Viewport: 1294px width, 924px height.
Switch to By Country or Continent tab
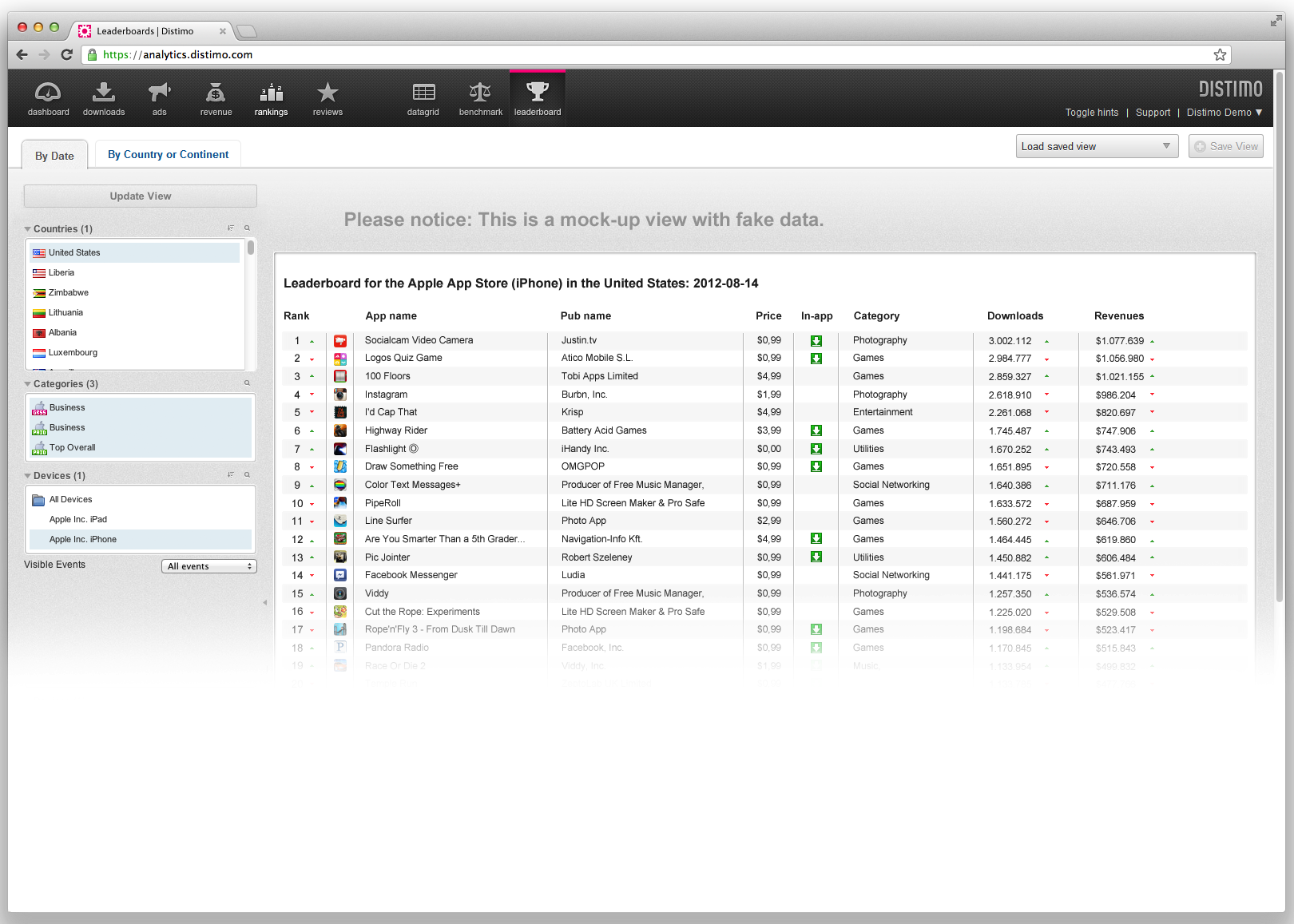(x=168, y=155)
